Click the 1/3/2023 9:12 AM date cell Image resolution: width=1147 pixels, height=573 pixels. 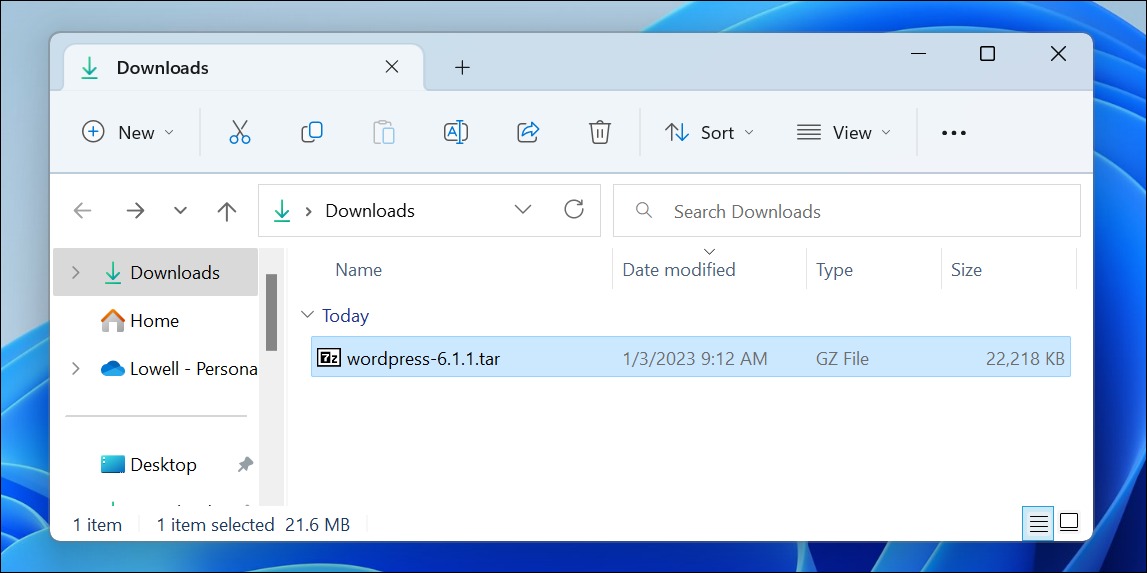click(695, 358)
